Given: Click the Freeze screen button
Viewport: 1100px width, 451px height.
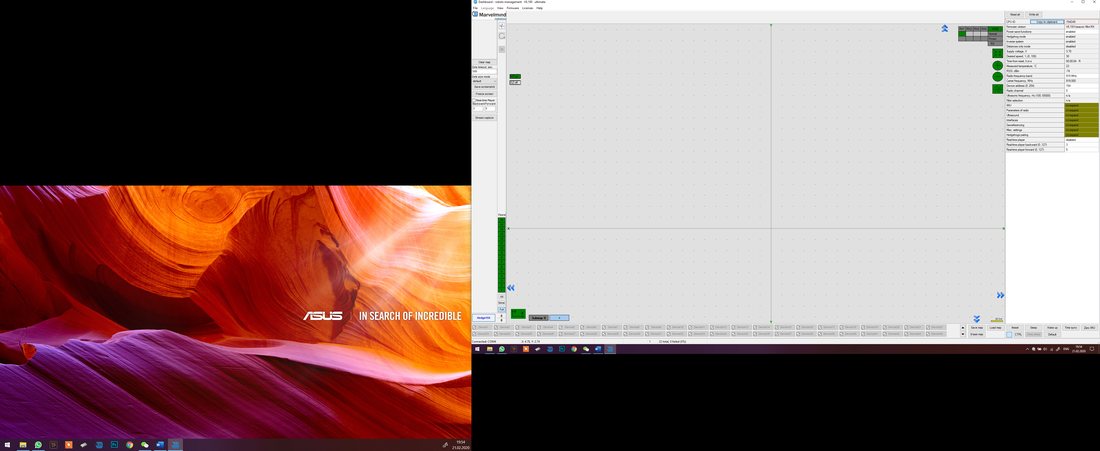Looking at the screenshot, I should (x=485, y=94).
